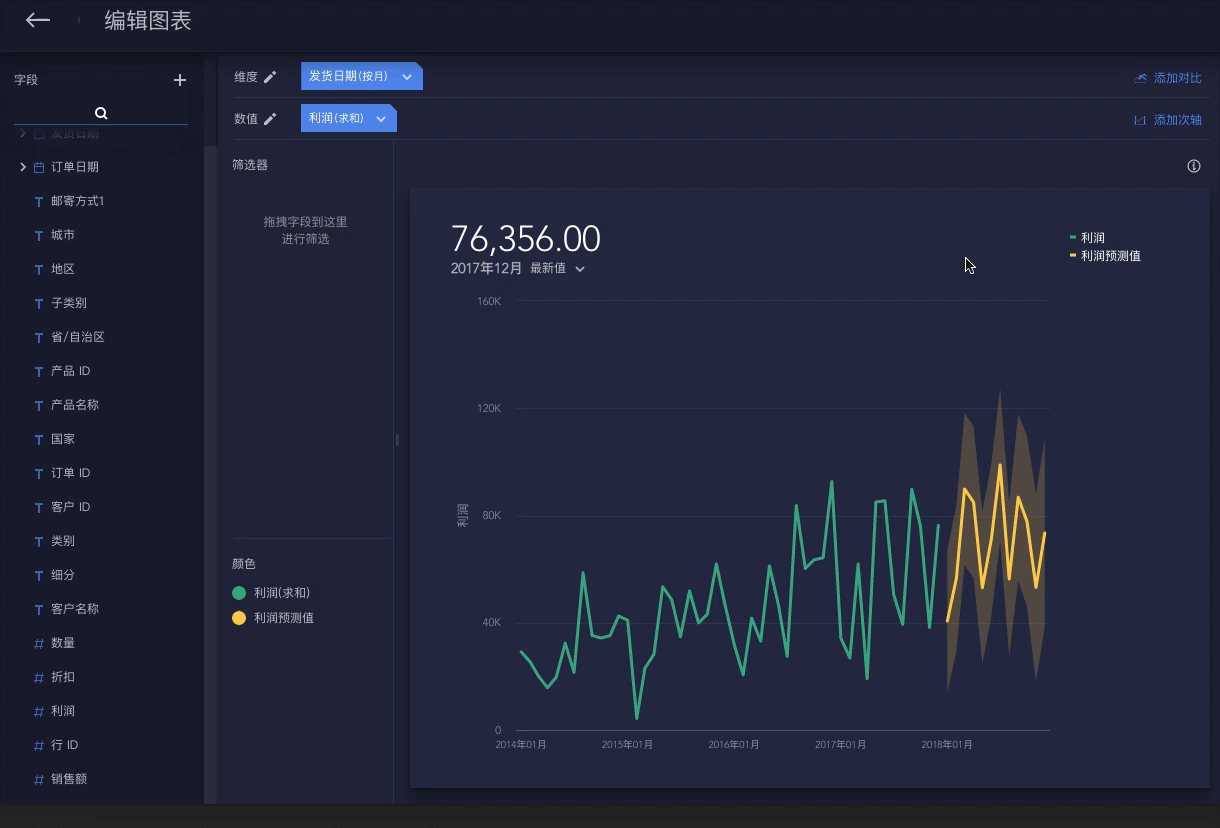Screen dimensions: 1220x828
Task: Click the back arrow icon
Action: coord(38,20)
